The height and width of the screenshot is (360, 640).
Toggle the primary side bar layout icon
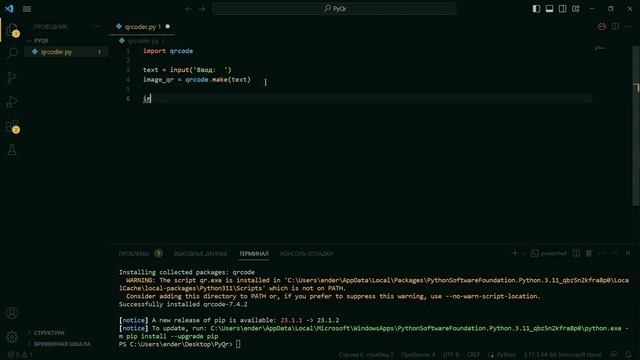[536, 9]
